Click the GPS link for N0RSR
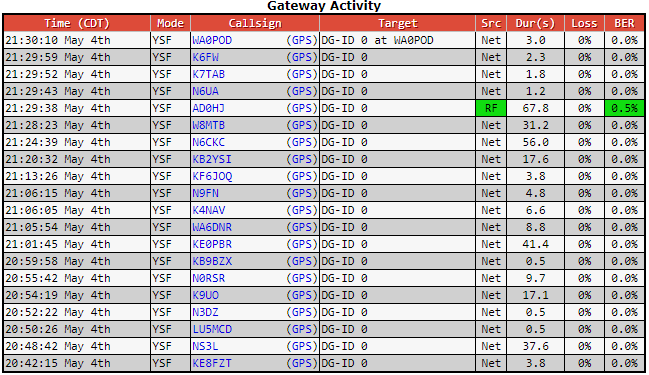 [302, 278]
